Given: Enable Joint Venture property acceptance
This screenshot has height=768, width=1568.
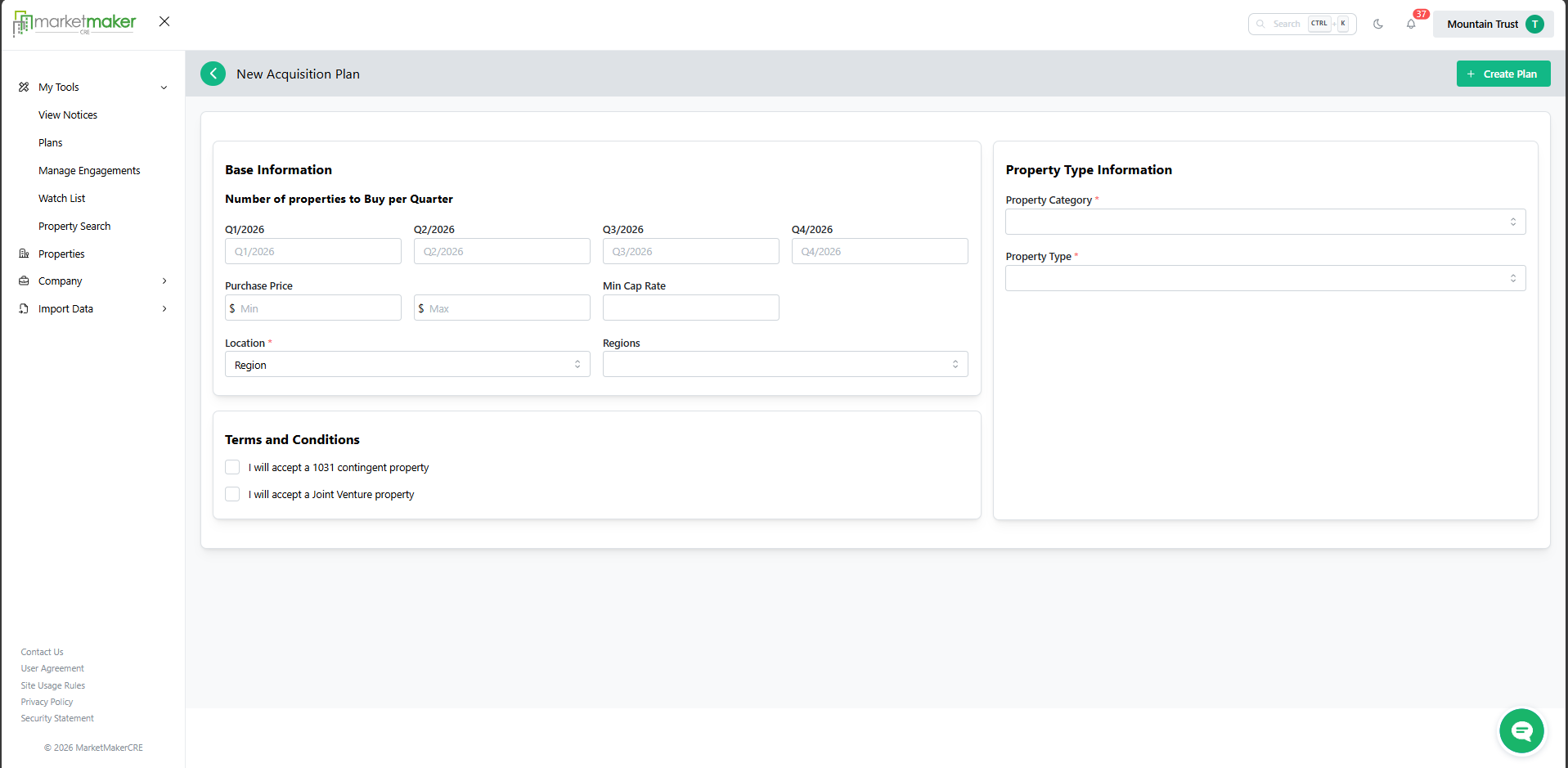Looking at the screenshot, I should point(232,494).
